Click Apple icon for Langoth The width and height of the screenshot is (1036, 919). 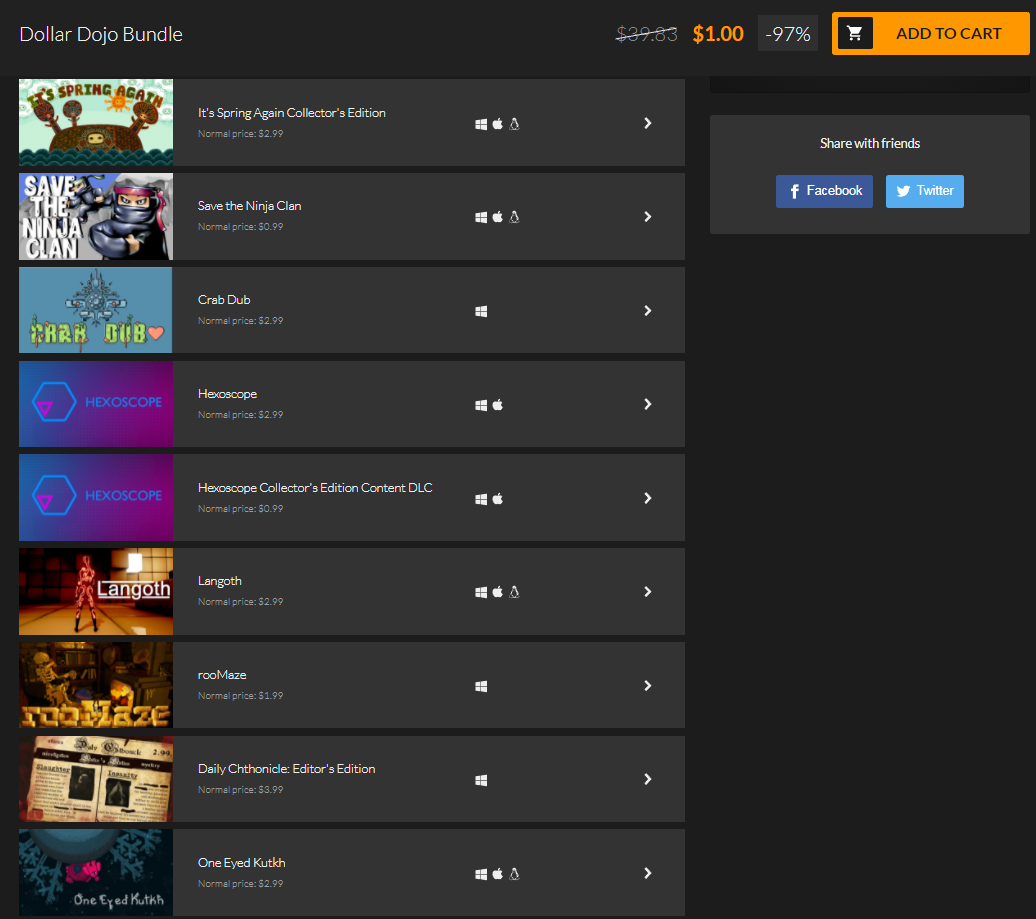(498, 592)
